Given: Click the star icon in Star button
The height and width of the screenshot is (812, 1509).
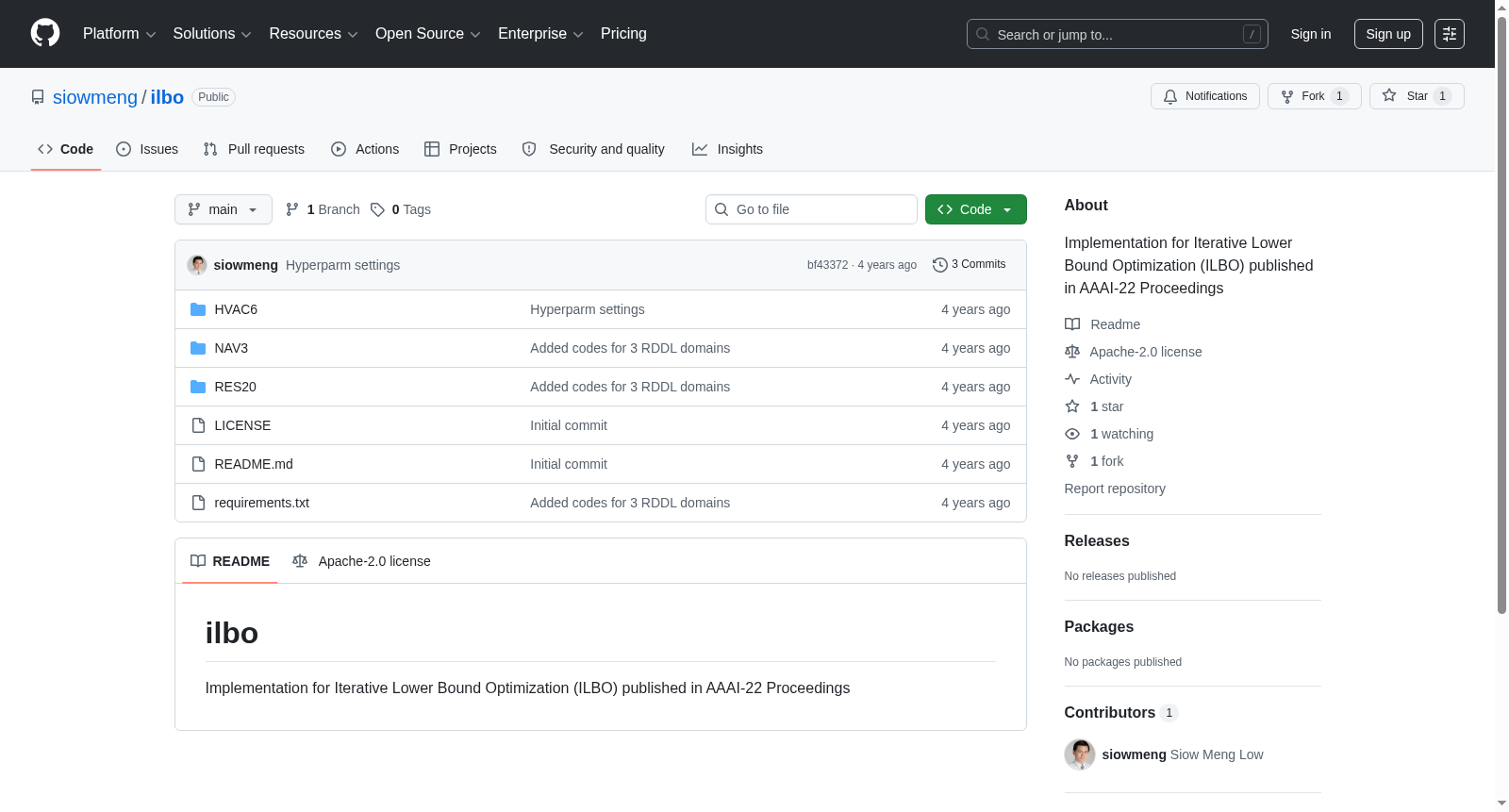Looking at the screenshot, I should [x=1389, y=95].
